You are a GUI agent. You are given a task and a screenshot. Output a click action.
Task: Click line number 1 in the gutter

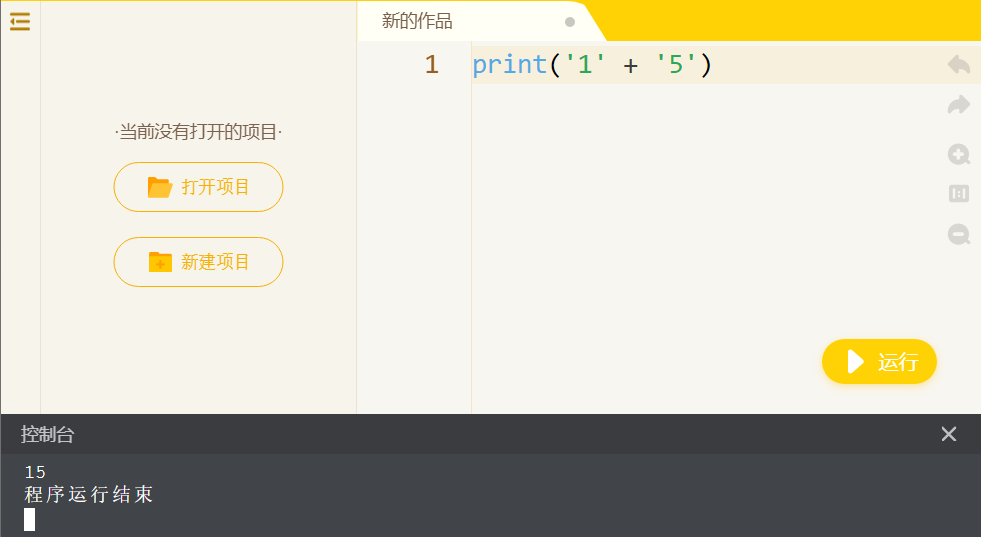[x=432, y=64]
